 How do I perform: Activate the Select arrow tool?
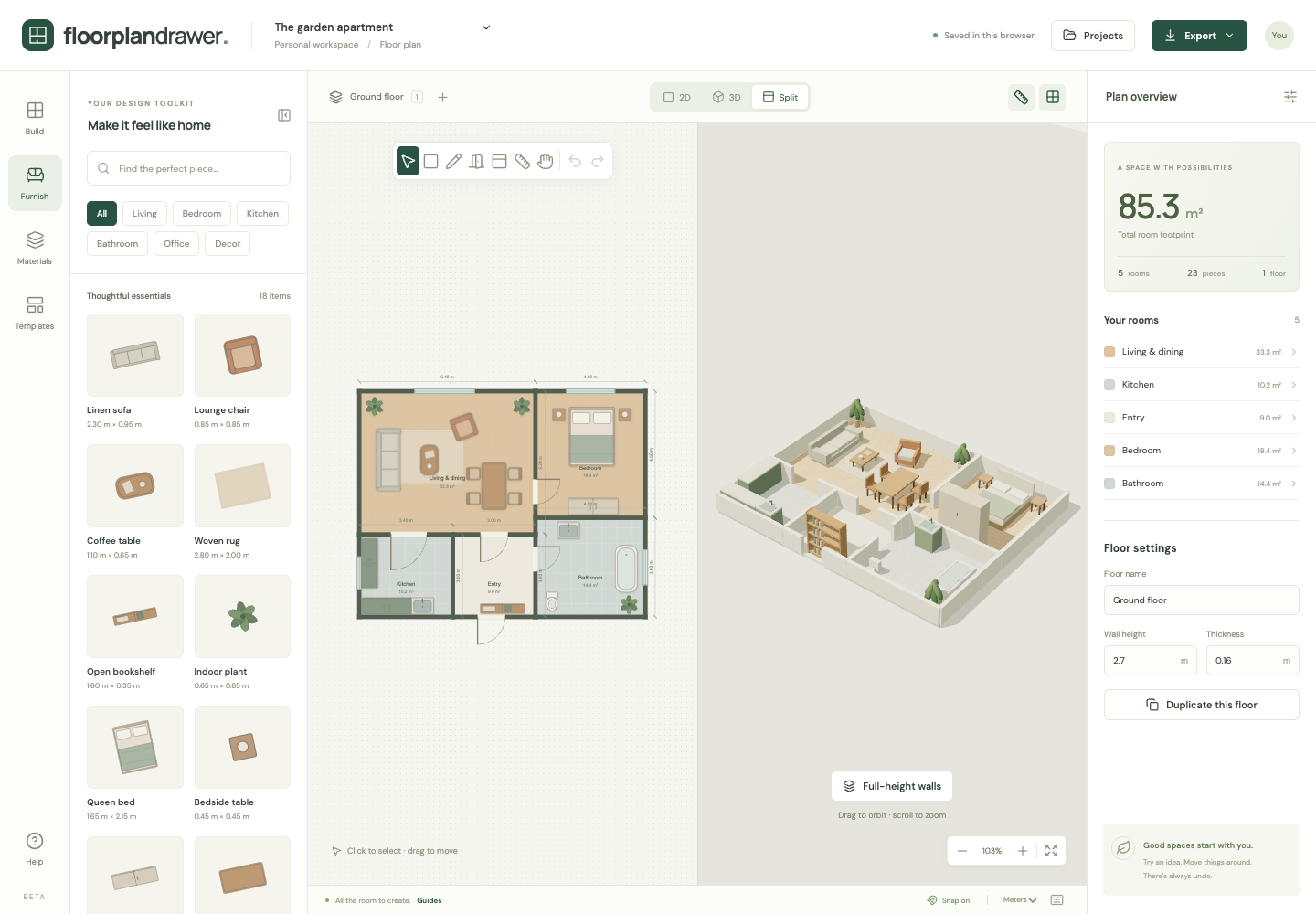(x=408, y=162)
